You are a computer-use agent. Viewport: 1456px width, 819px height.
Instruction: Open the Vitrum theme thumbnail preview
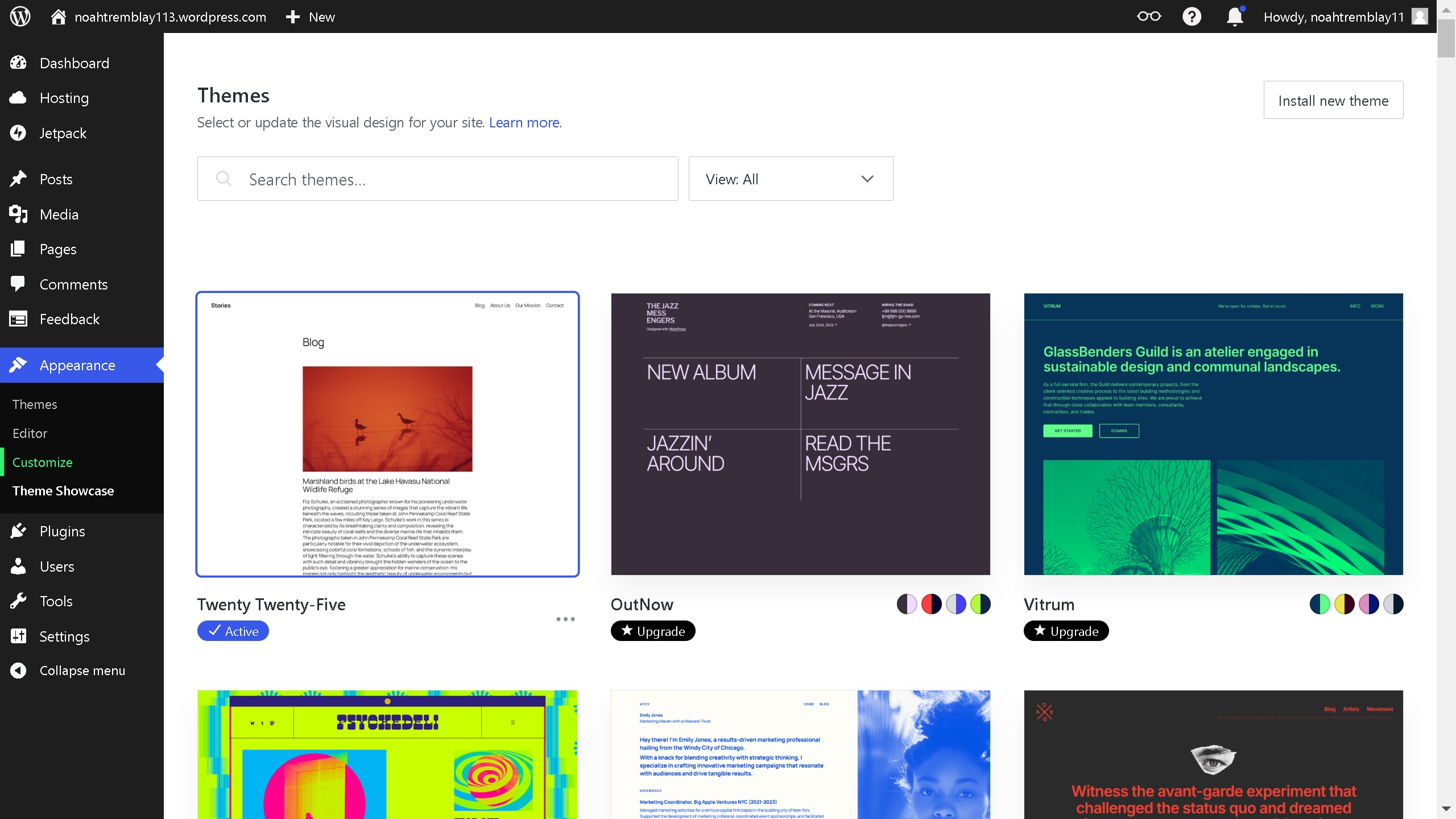click(x=1213, y=434)
